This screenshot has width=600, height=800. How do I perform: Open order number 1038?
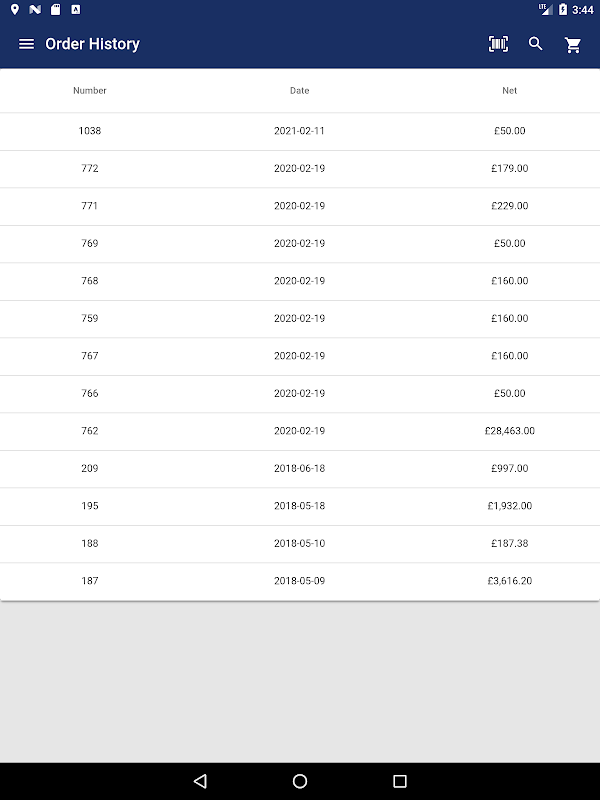[x=90, y=131]
